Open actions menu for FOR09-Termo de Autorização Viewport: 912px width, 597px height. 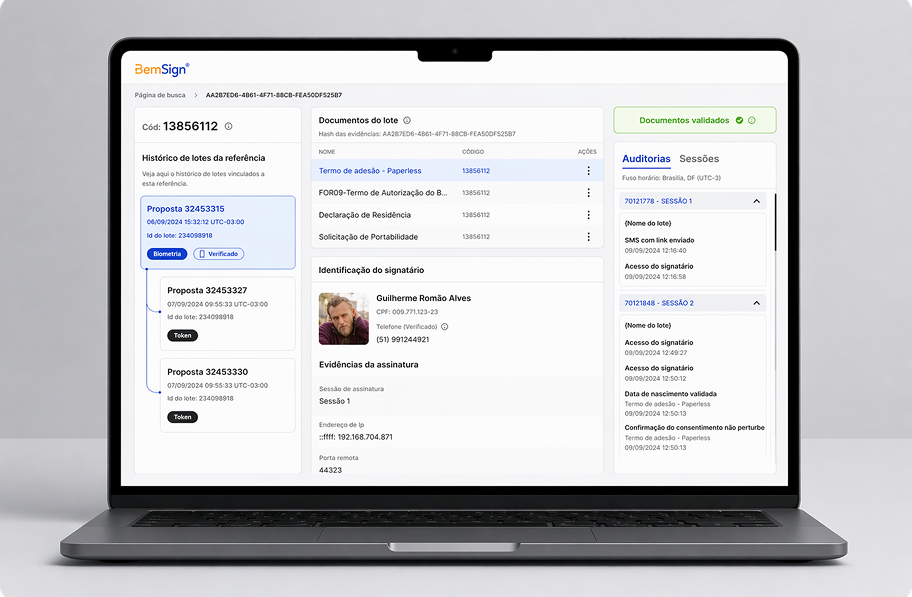pos(588,193)
